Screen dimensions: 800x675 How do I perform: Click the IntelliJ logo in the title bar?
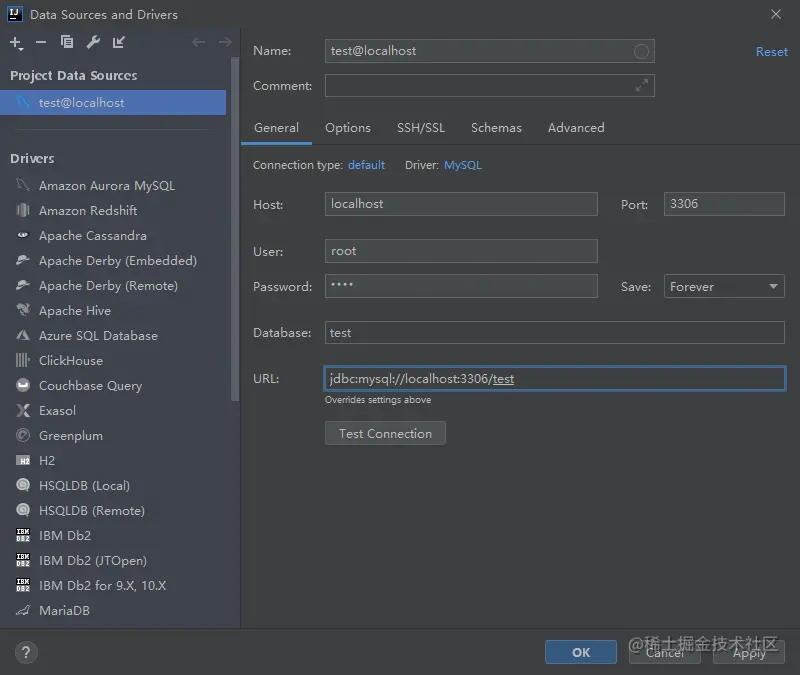coord(14,14)
